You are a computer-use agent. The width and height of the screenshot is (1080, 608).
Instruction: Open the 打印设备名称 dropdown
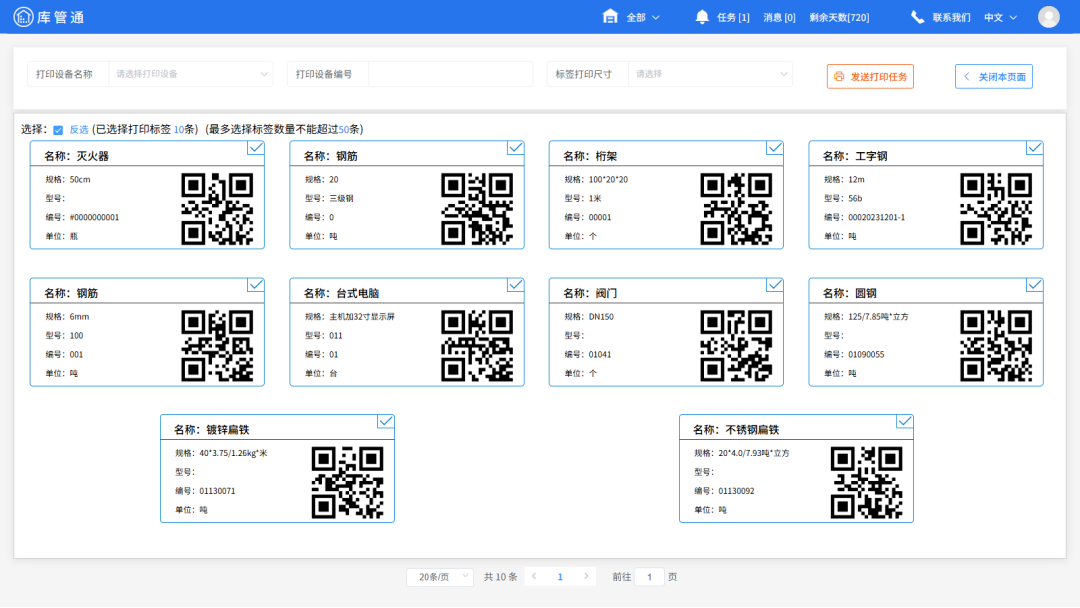pos(190,74)
